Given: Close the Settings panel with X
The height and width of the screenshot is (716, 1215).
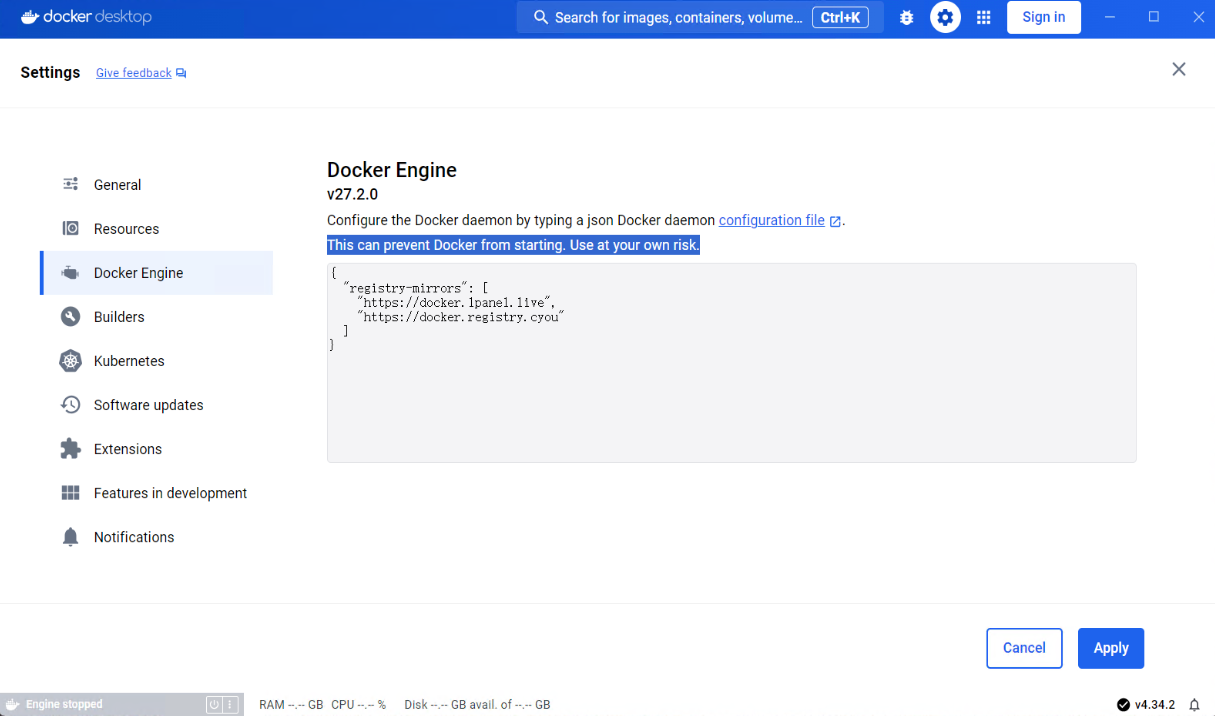Looking at the screenshot, I should click(1179, 69).
